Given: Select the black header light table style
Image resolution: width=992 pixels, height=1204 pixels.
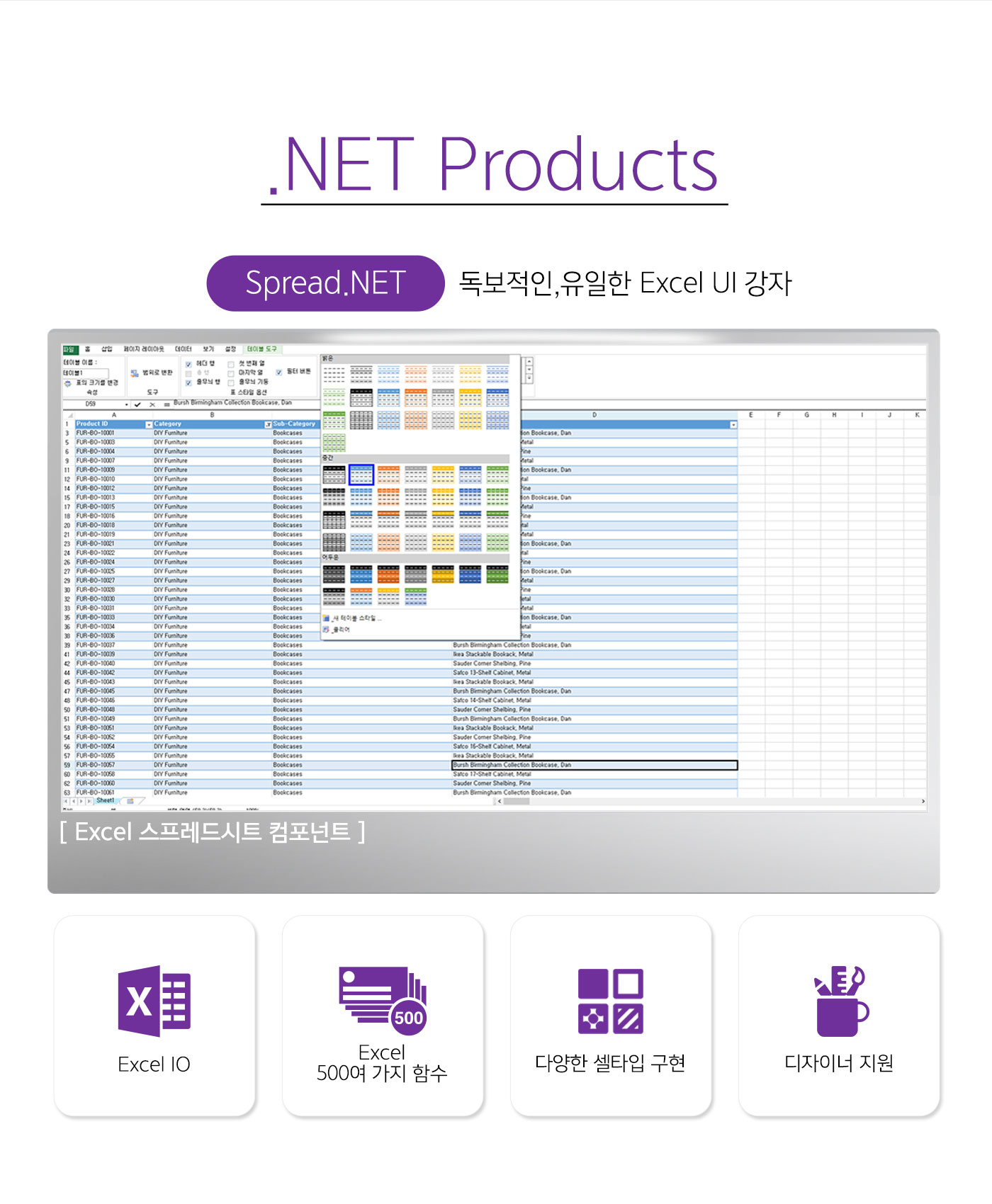Looking at the screenshot, I should click(361, 397).
